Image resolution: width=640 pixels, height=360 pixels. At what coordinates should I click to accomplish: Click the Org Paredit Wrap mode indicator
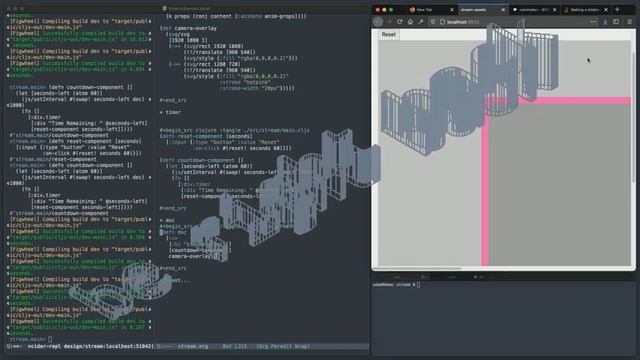(x=282, y=346)
